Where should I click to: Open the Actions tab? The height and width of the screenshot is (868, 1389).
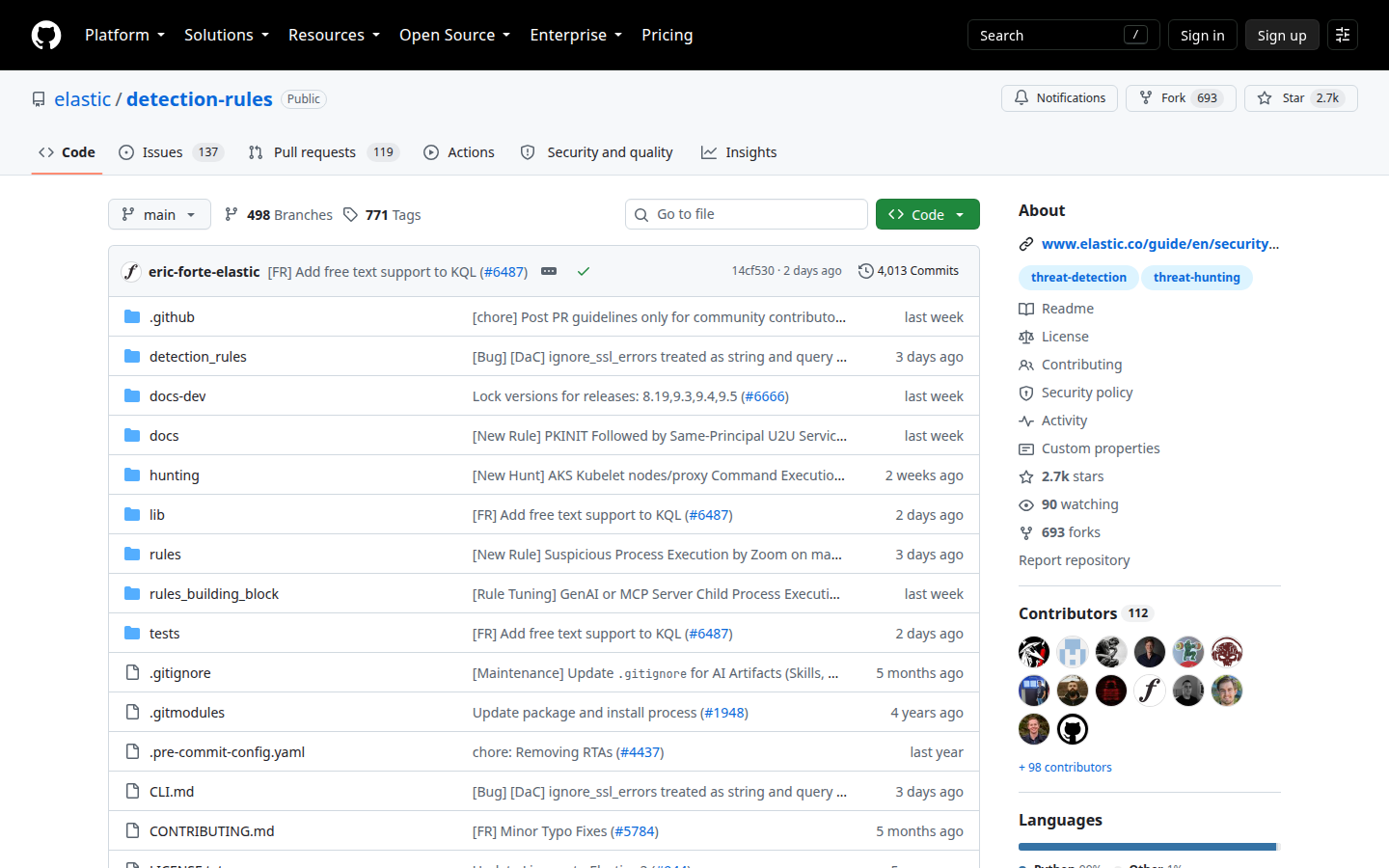[x=459, y=152]
